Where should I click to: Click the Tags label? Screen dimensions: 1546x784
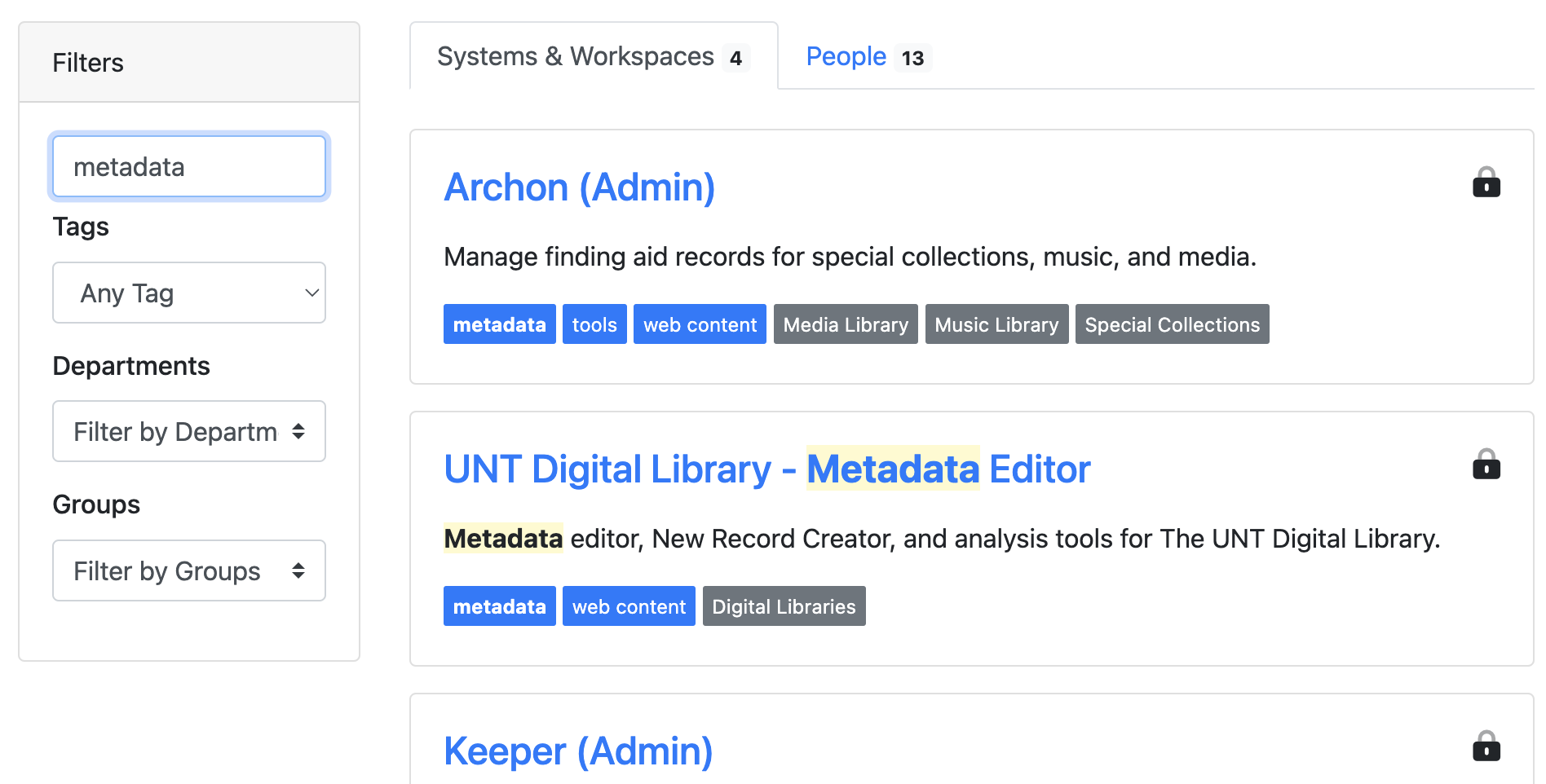pyautogui.click(x=81, y=227)
